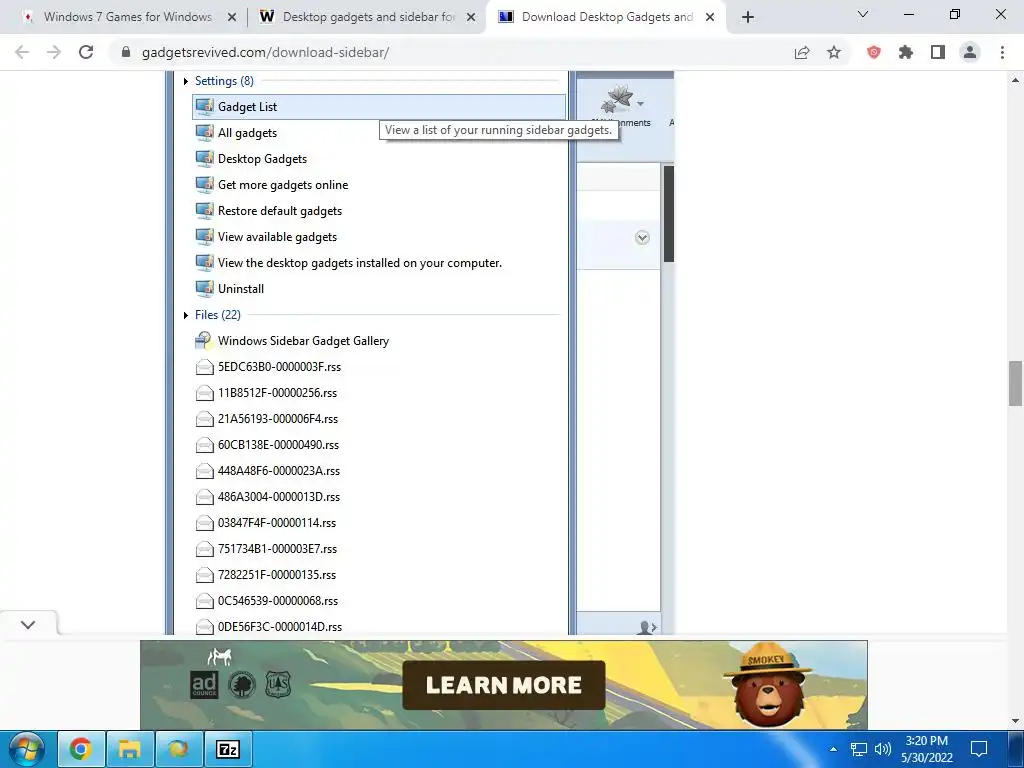Select View available gadgets entry

(278, 236)
